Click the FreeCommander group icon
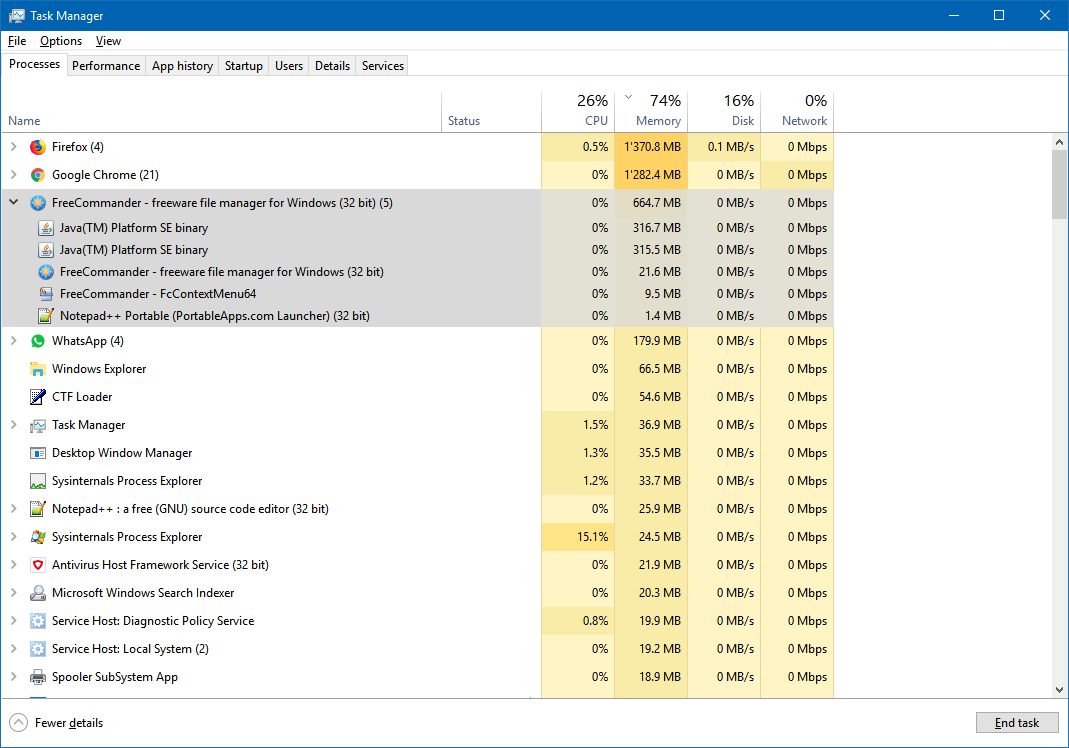1069x748 pixels. (37, 203)
